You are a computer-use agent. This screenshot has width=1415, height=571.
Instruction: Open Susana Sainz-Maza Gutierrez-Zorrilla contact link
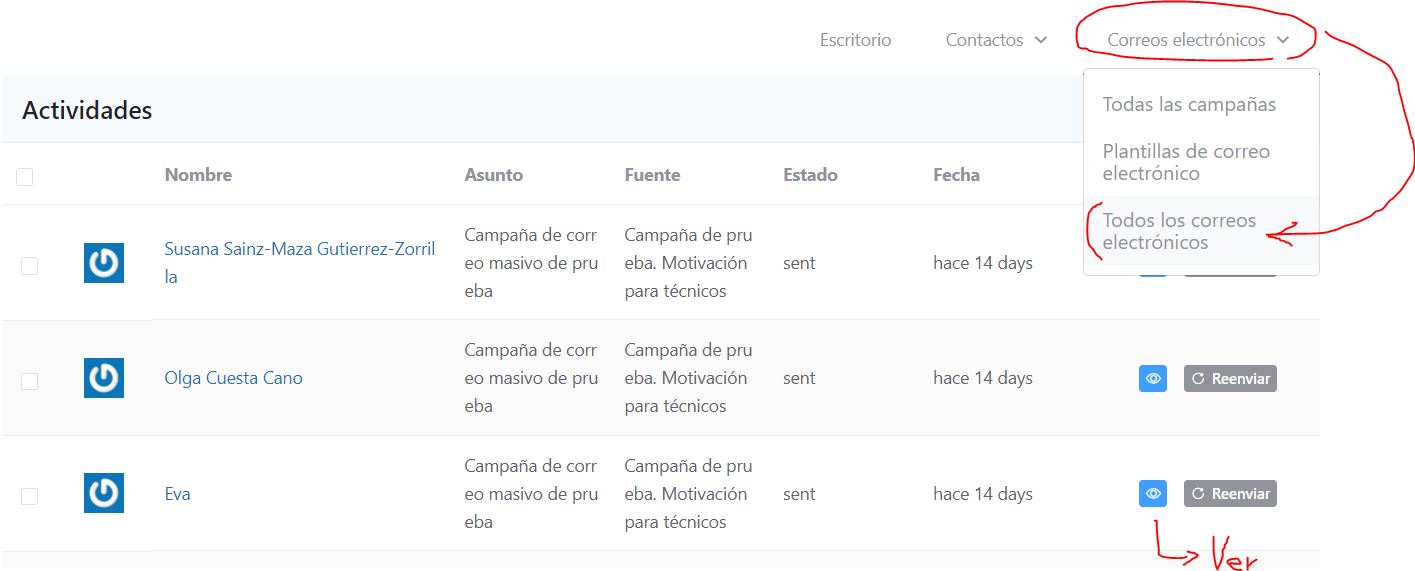(299, 250)
